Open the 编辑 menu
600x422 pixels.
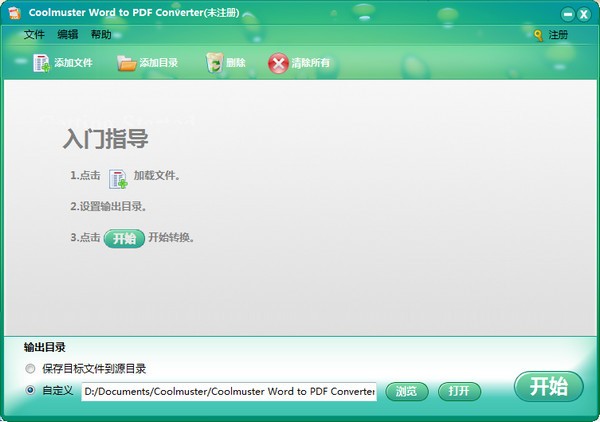click(68, 34)
